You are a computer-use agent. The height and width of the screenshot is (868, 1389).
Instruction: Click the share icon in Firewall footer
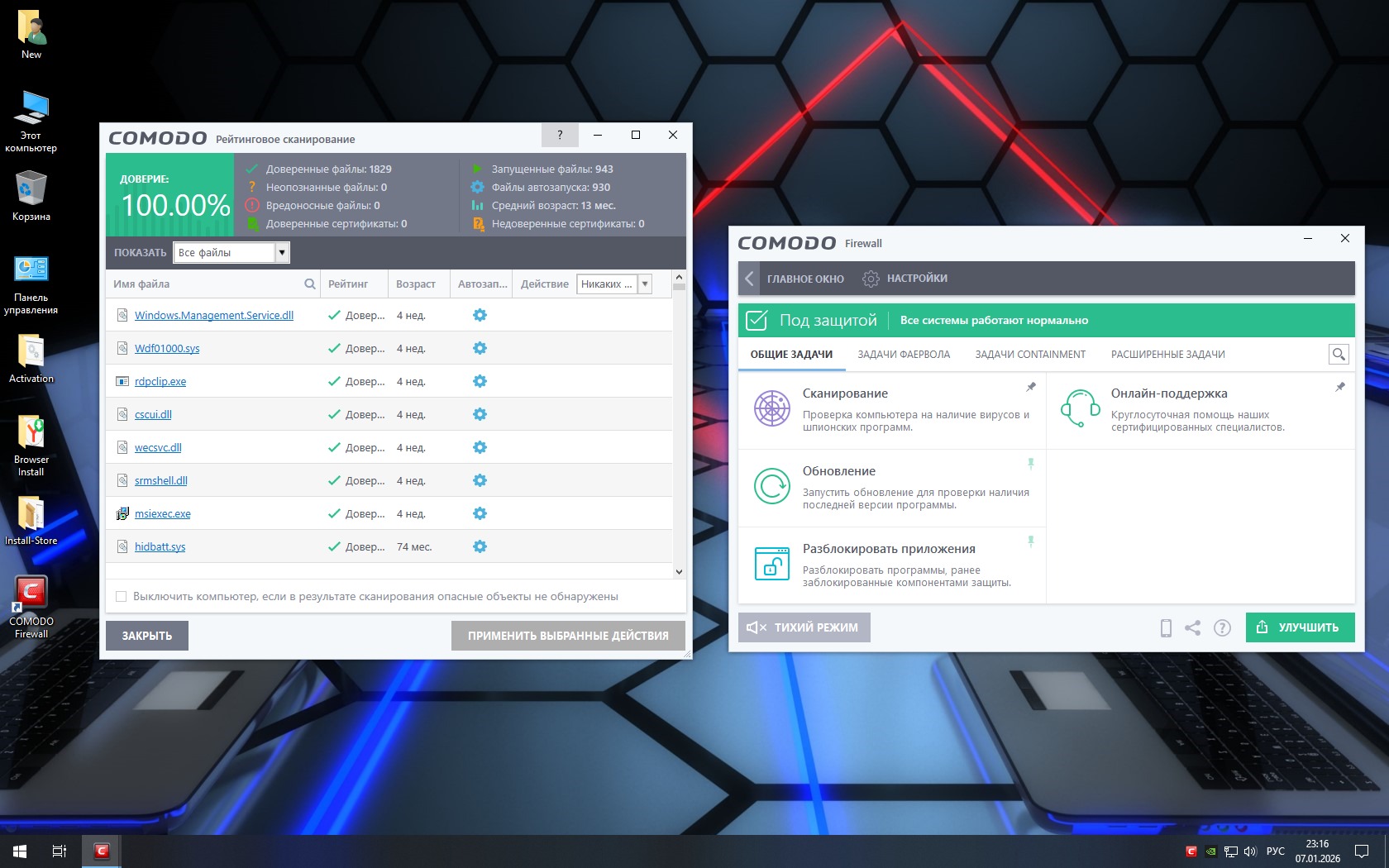click(1192, 628)
